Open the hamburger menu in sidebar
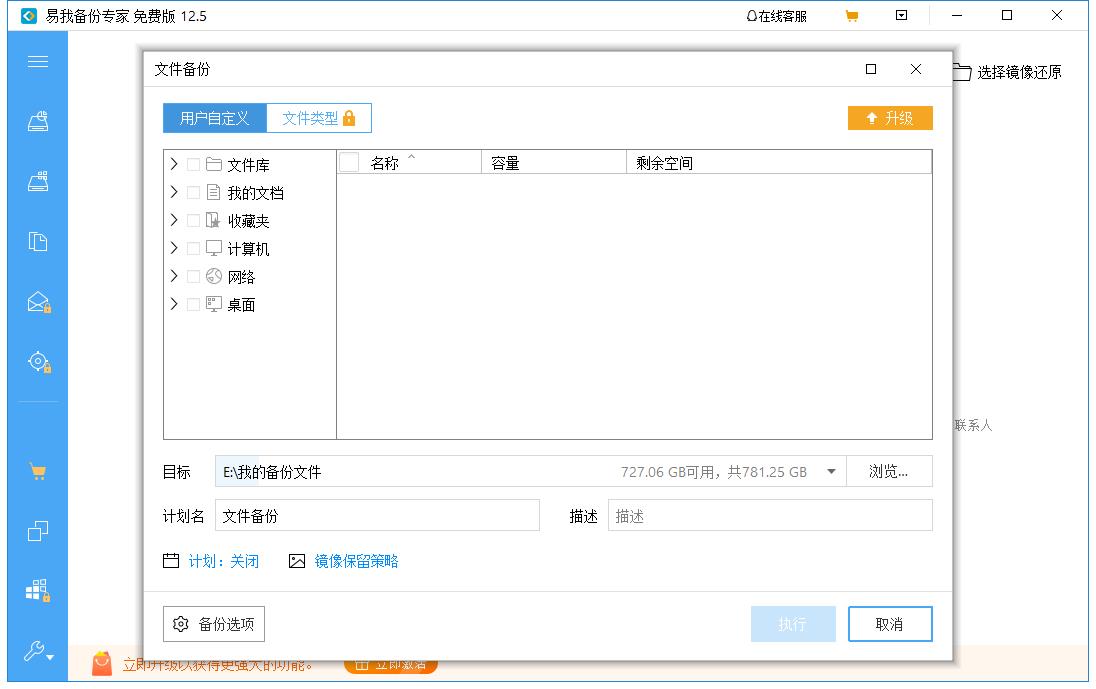 pyautogui.click(x=38, y=61)
